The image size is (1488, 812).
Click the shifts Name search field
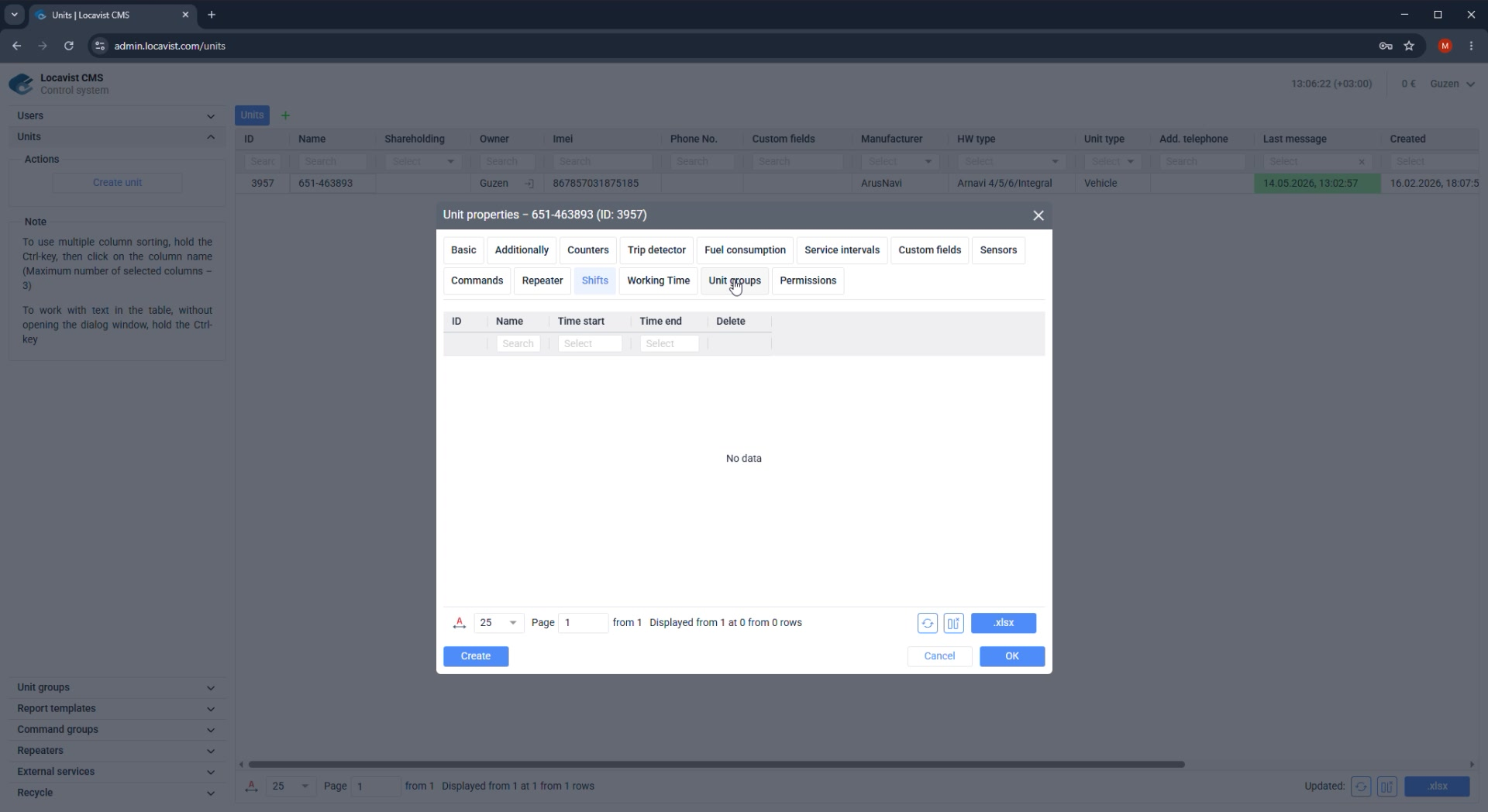pos(518,344)
